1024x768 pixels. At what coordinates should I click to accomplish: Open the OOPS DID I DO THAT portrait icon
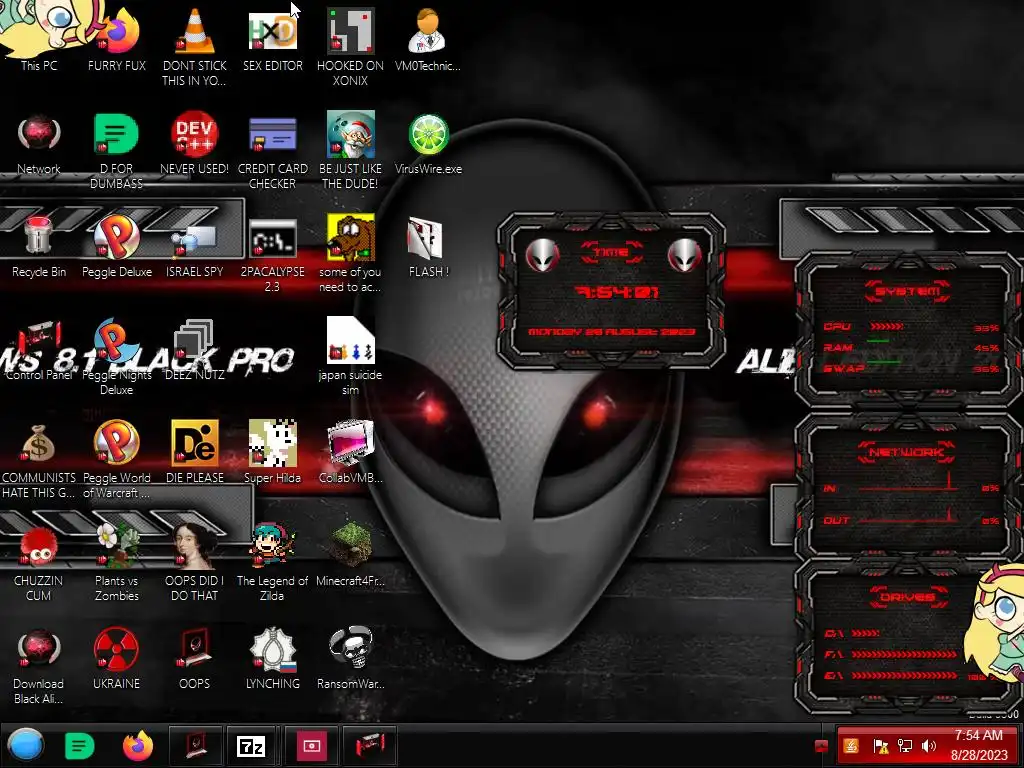click(195, 563)
